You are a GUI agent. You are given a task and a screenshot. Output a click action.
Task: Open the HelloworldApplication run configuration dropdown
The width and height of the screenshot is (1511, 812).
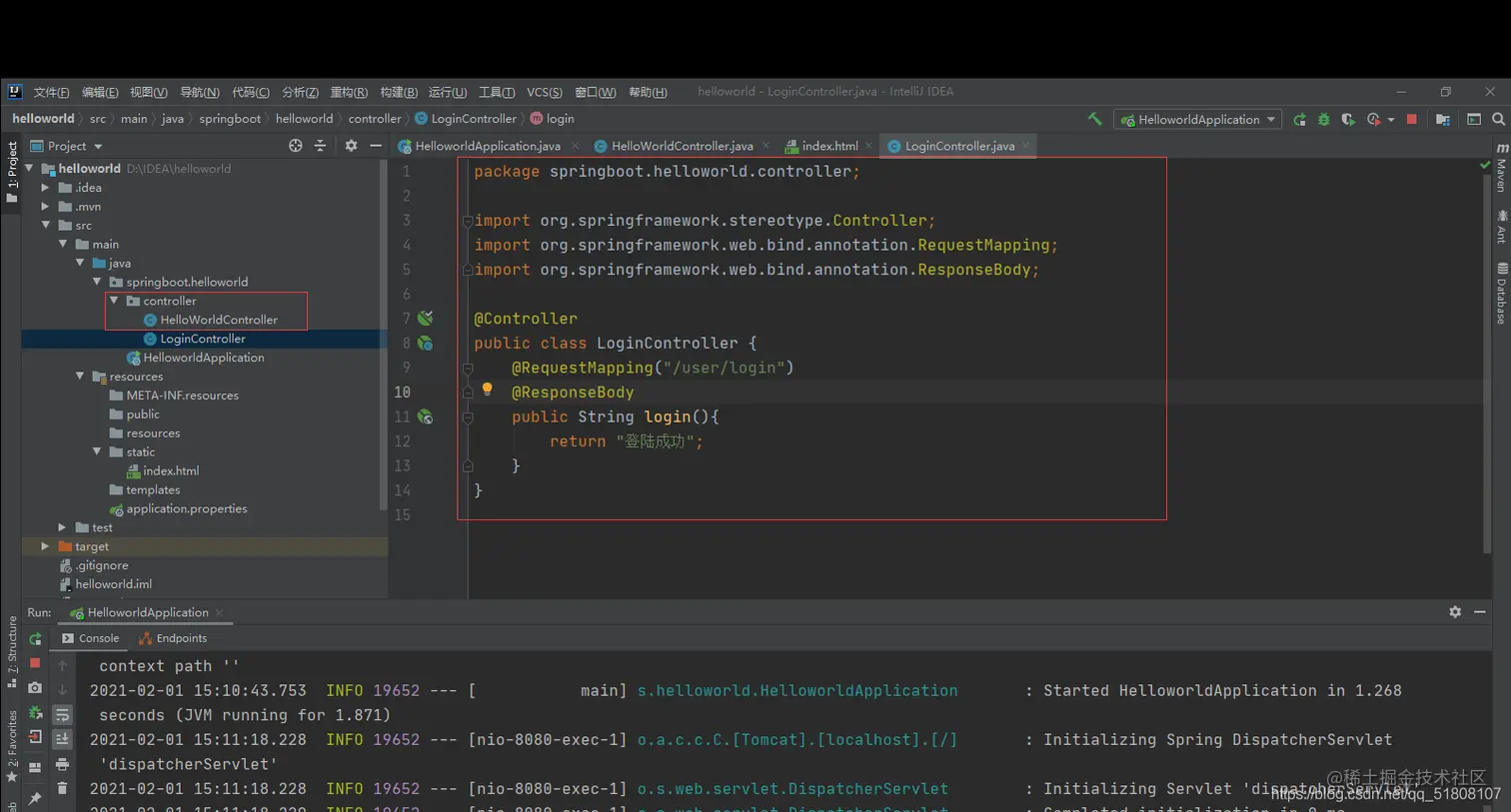(1198, 119)
